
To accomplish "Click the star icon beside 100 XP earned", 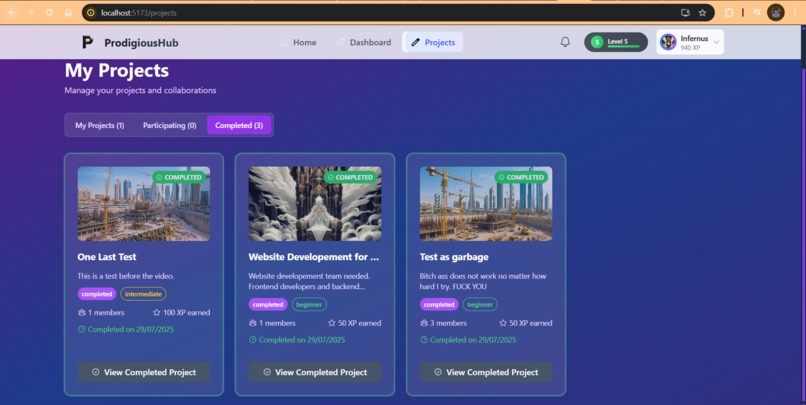I will point(156,312).
